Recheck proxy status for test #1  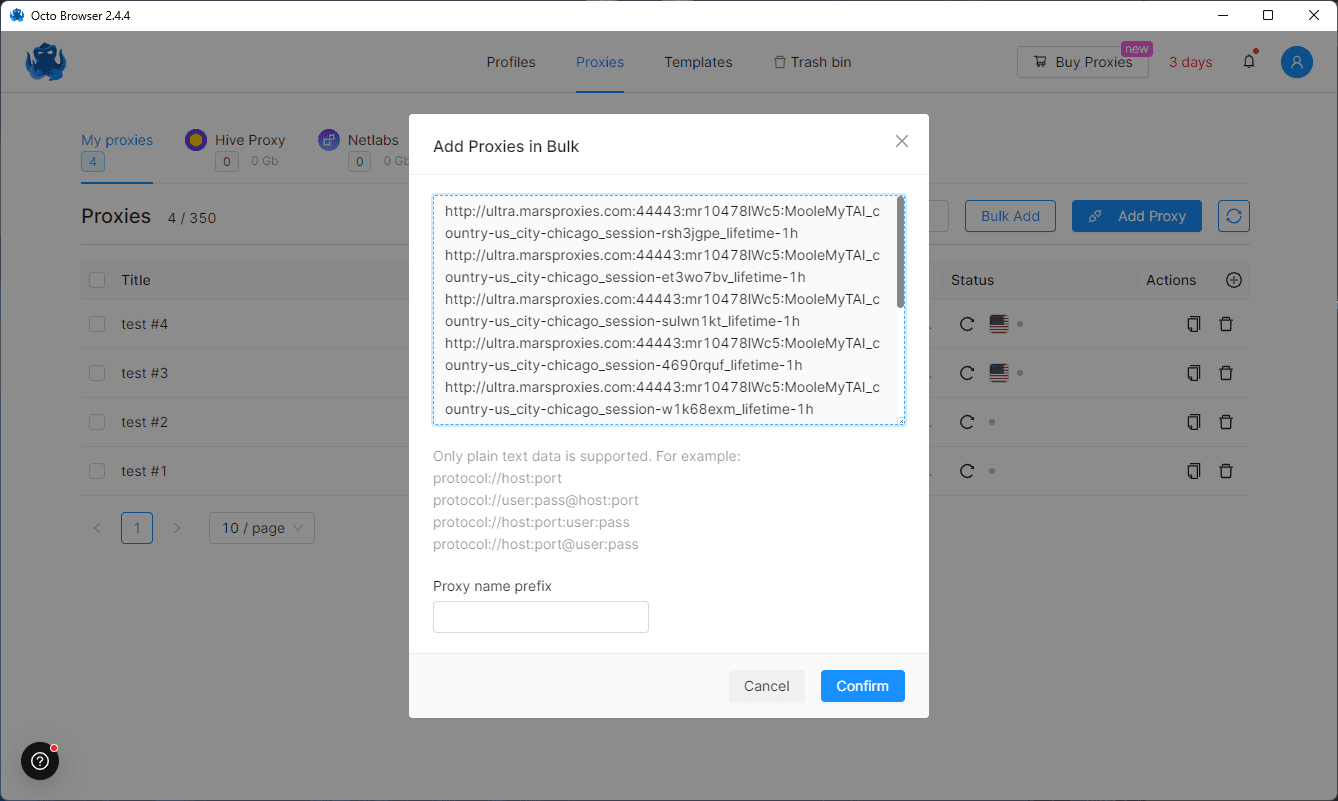(x=967, y=471)
